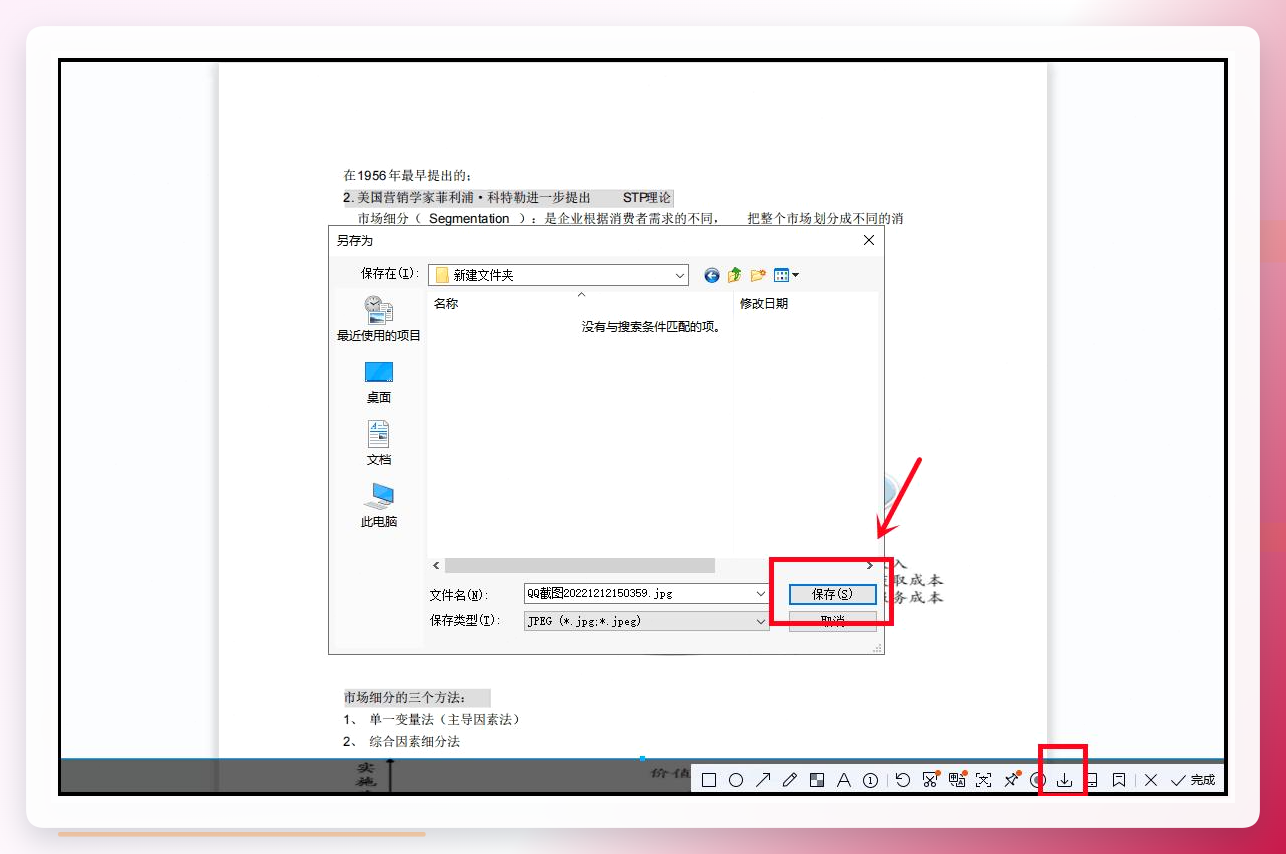Select the ellipse annotation tool
This screenshot has height=854, width=1286.
[x=736, y=780]
